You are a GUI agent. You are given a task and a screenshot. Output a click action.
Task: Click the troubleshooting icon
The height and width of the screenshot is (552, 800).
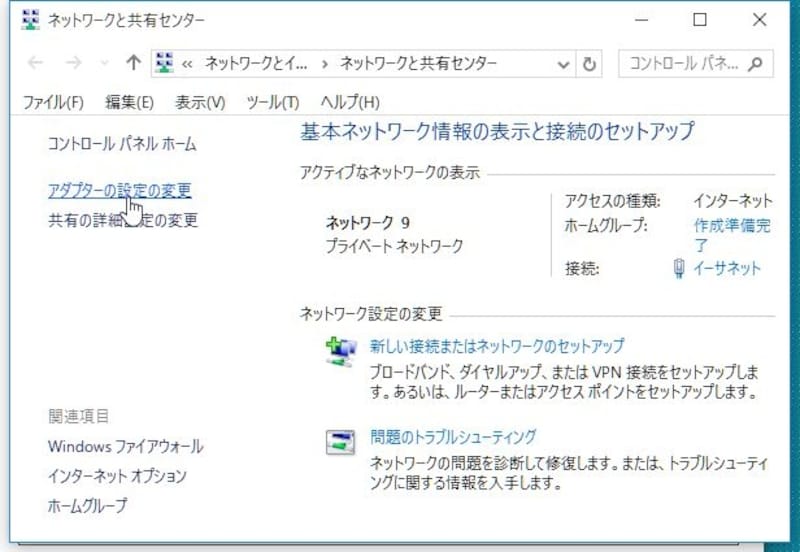[340, 442]
